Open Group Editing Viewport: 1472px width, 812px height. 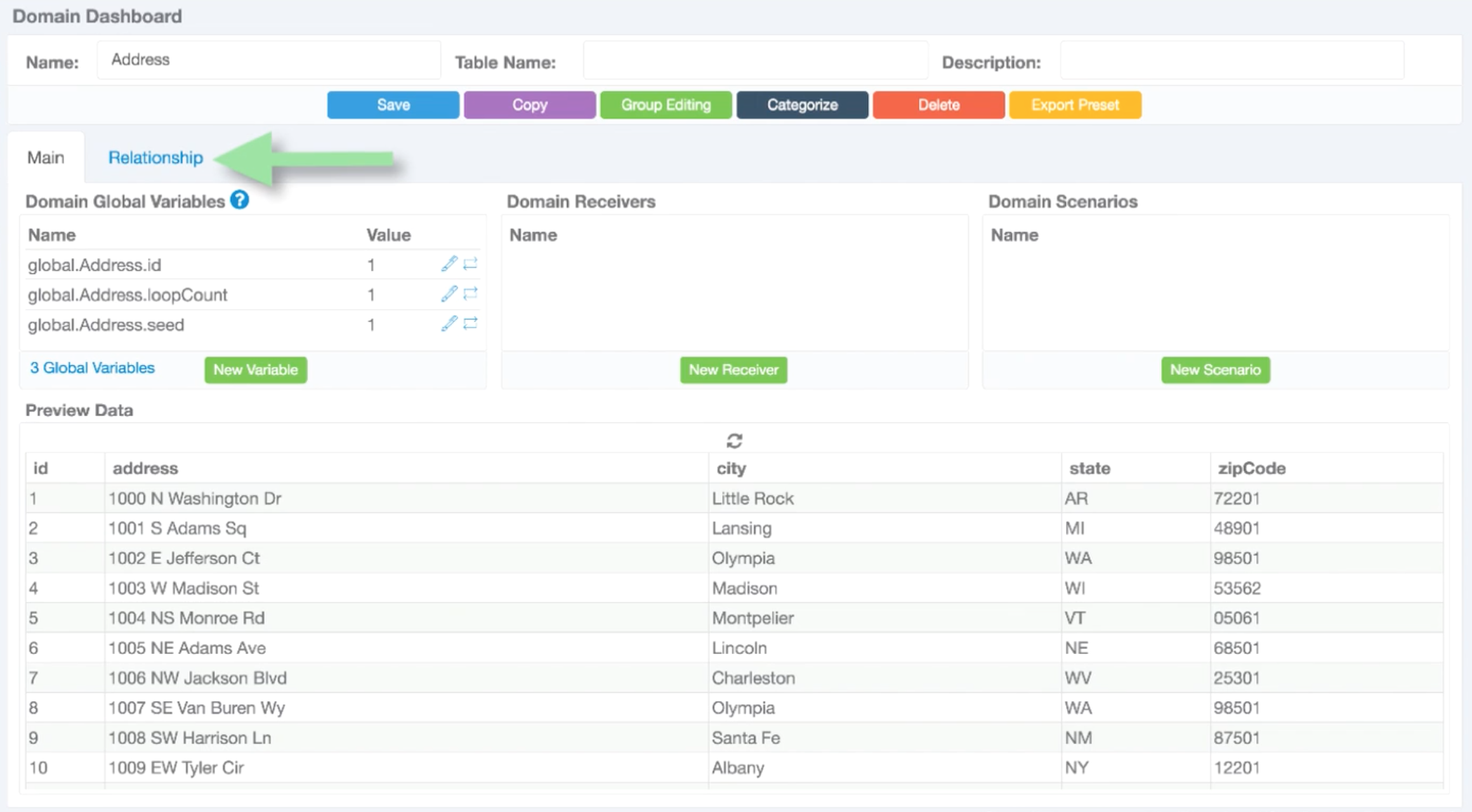point(666,105)
